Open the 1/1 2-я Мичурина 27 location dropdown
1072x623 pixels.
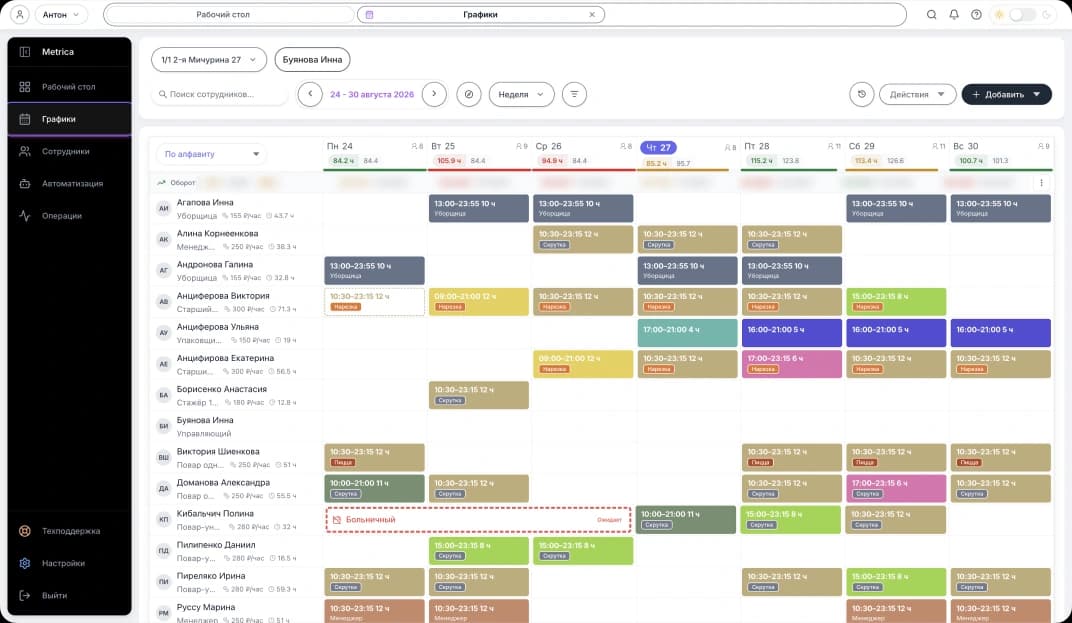click(x=209, y=59)
